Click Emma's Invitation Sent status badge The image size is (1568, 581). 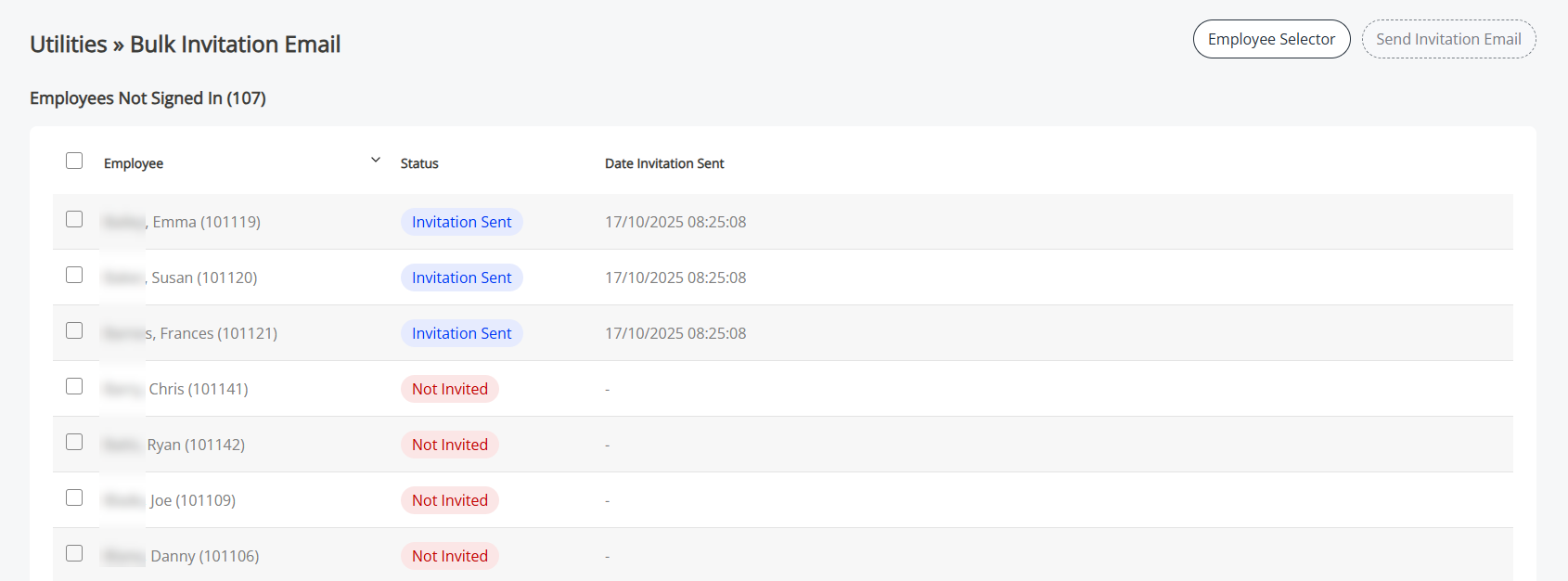tap(461, 222)
